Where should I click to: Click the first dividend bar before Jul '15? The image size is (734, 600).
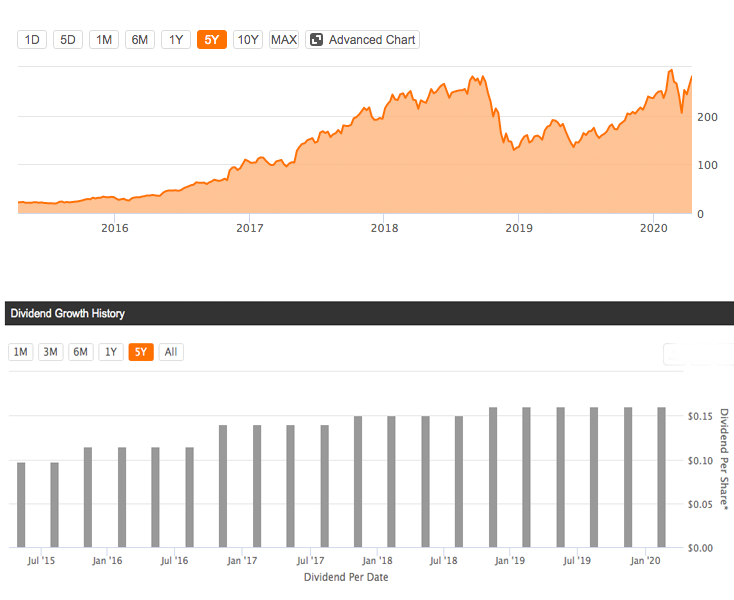coord(21,505)
